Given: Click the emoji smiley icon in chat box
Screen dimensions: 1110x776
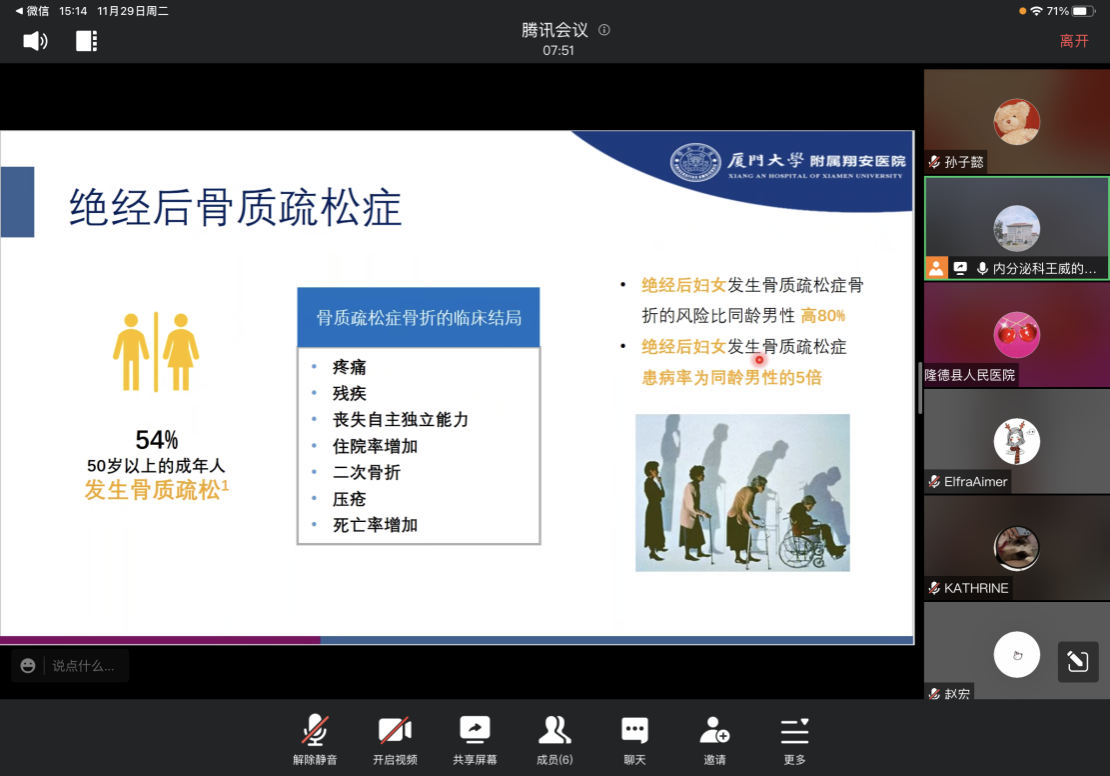Looking at the screenshot, I should [28, 665].
